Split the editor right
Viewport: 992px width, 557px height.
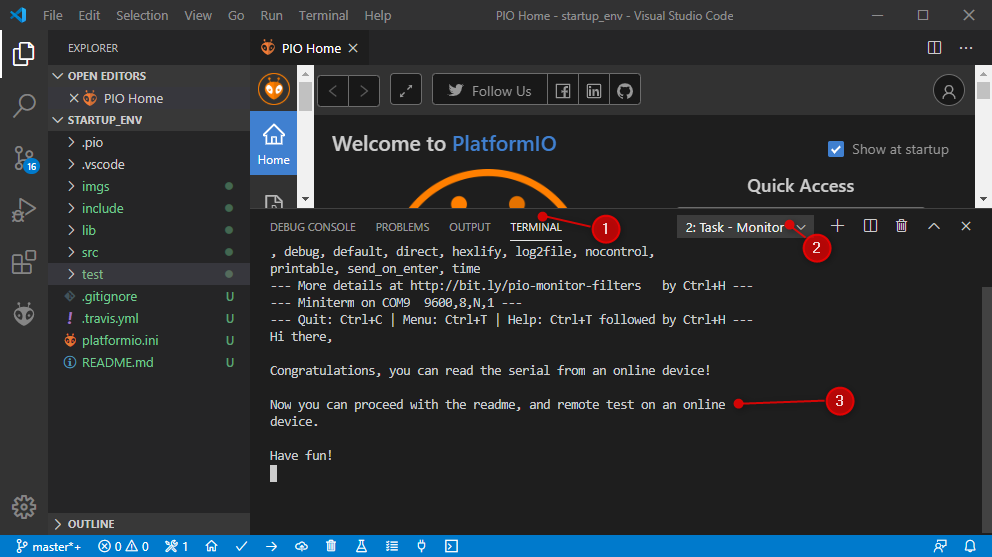[934, 48]
